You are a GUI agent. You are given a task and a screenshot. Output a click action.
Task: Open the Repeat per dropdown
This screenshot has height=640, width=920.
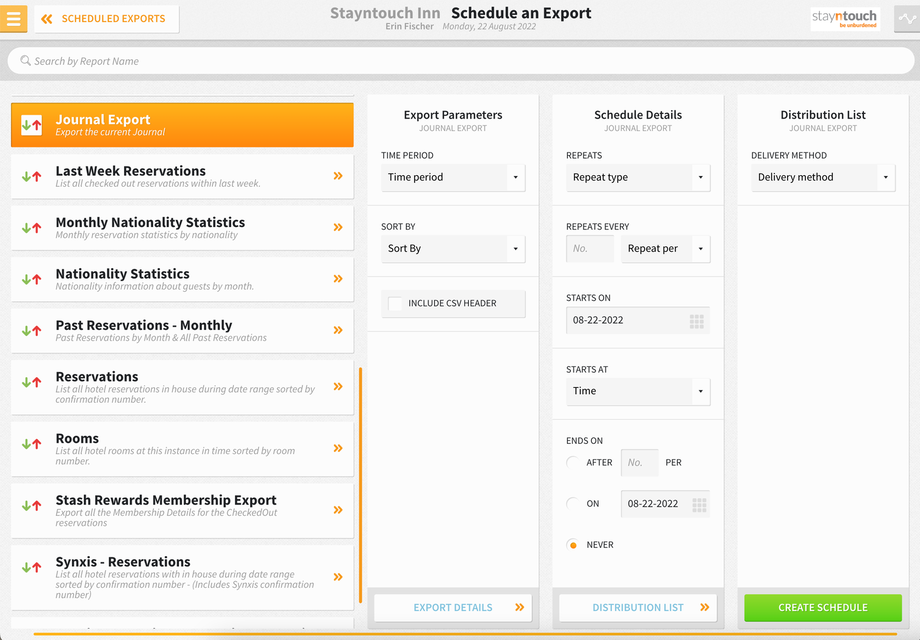point(665,249)
